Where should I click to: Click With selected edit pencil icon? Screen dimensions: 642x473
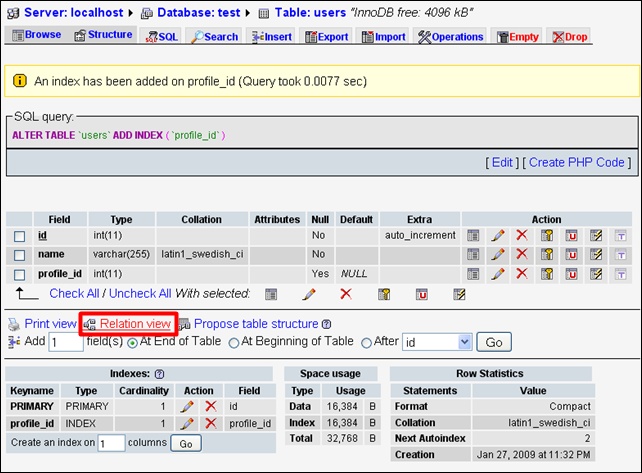(309, 294)
